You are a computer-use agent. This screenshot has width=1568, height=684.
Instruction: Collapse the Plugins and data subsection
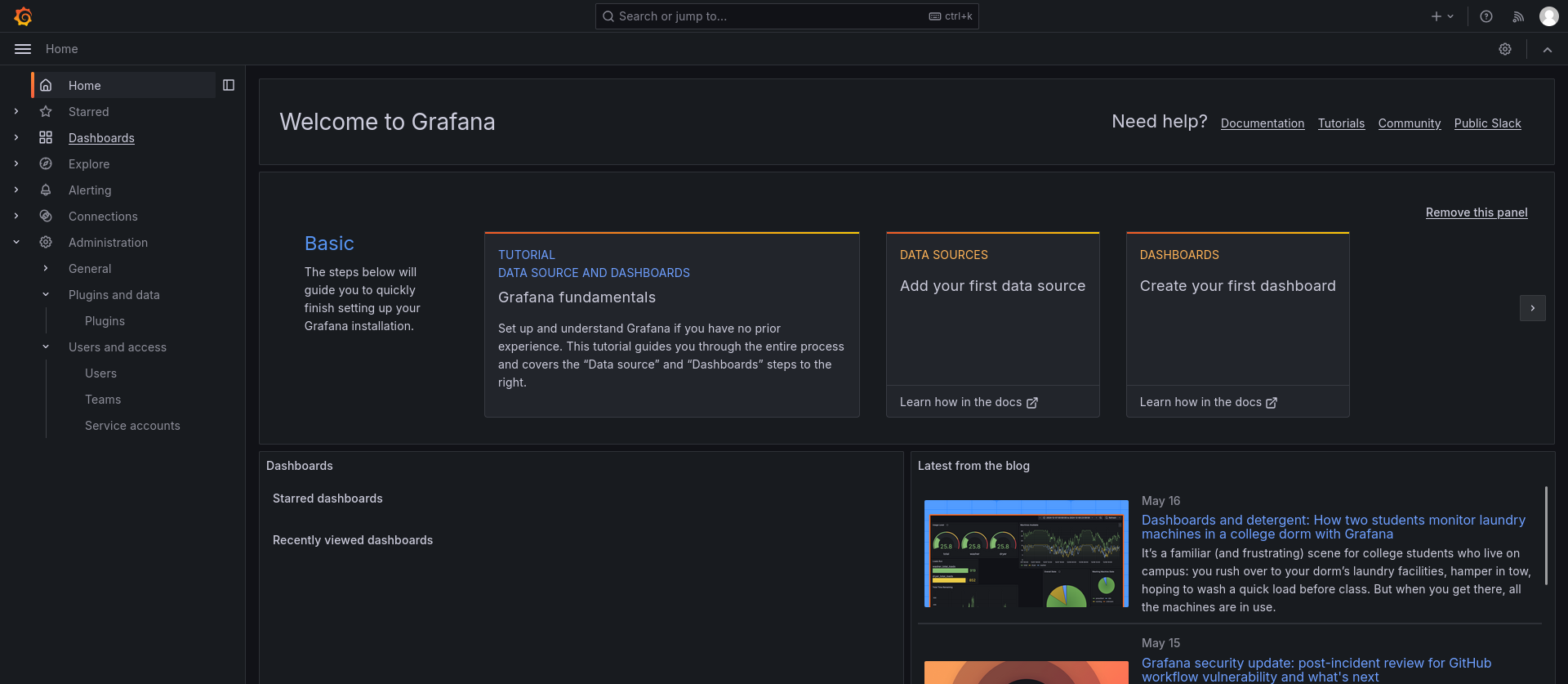click(x=46, y=294)
